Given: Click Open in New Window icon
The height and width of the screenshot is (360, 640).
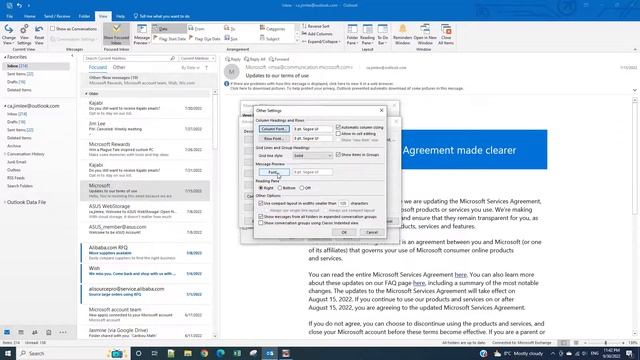Looking at the screenshot, I should 425,34.
